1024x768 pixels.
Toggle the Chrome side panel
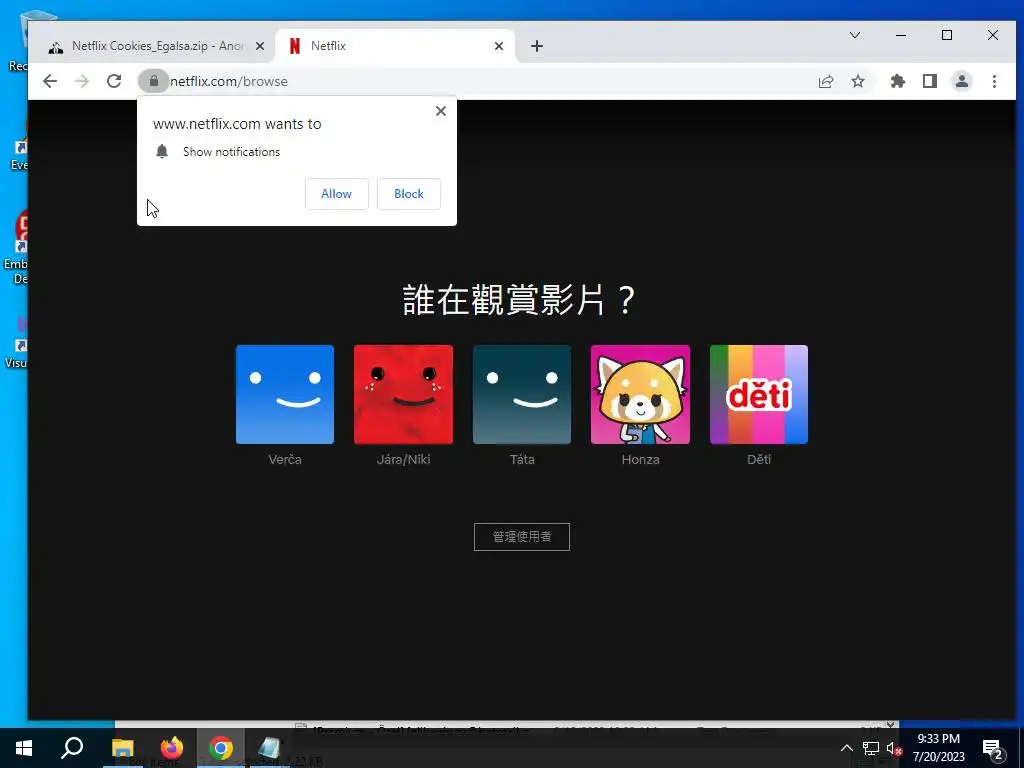(930, 81)
